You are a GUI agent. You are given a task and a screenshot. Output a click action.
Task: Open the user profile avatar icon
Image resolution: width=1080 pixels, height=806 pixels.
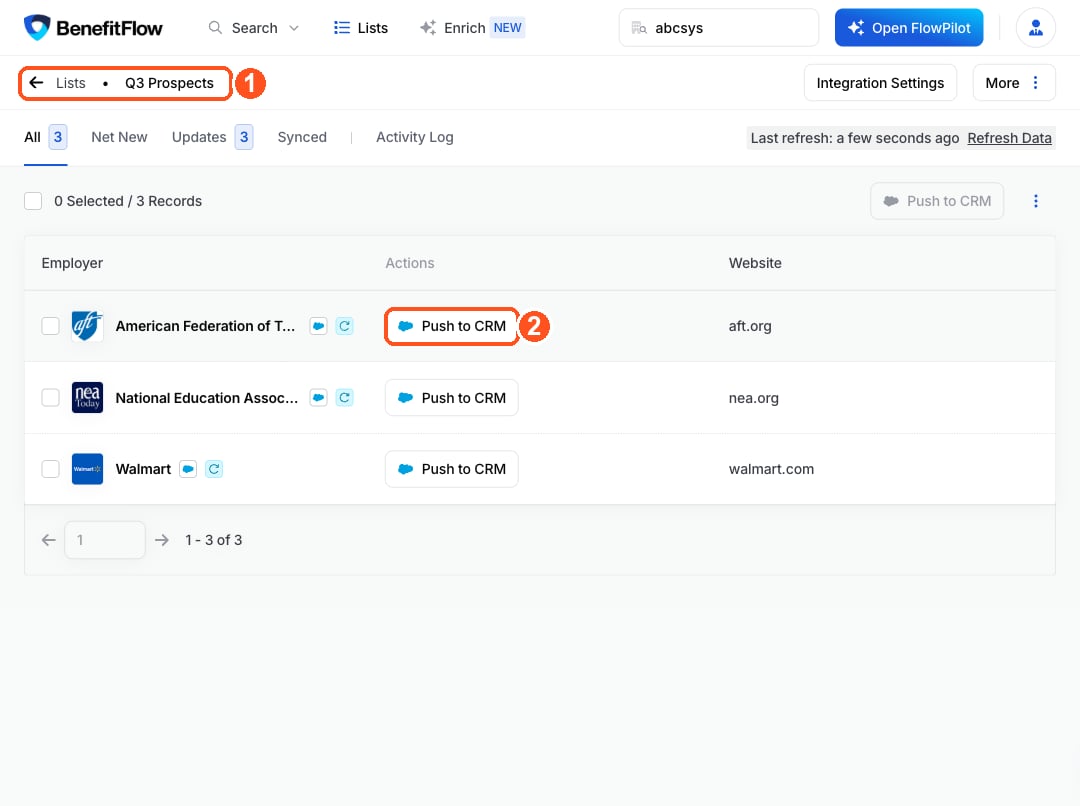pyautogui.click(x=1035, y=28)
